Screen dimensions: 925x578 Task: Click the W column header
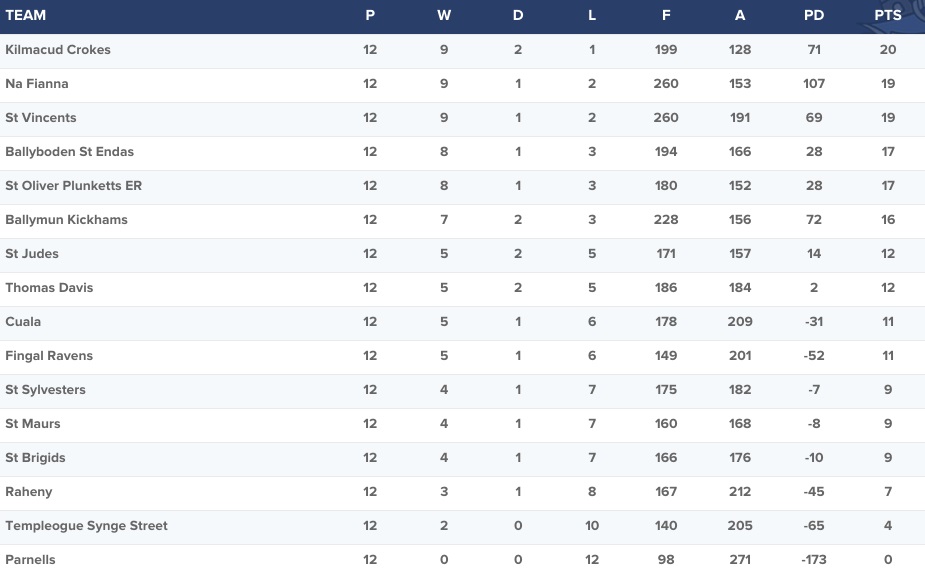444,15
